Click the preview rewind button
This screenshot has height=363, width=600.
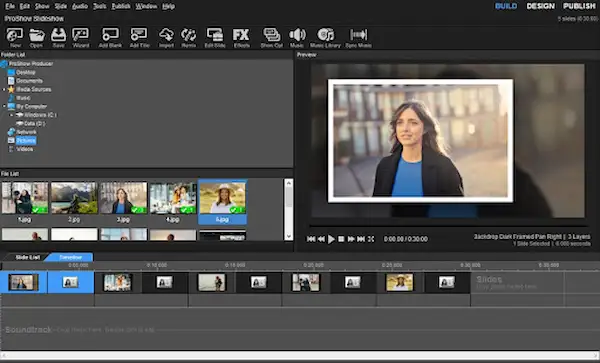321,239
